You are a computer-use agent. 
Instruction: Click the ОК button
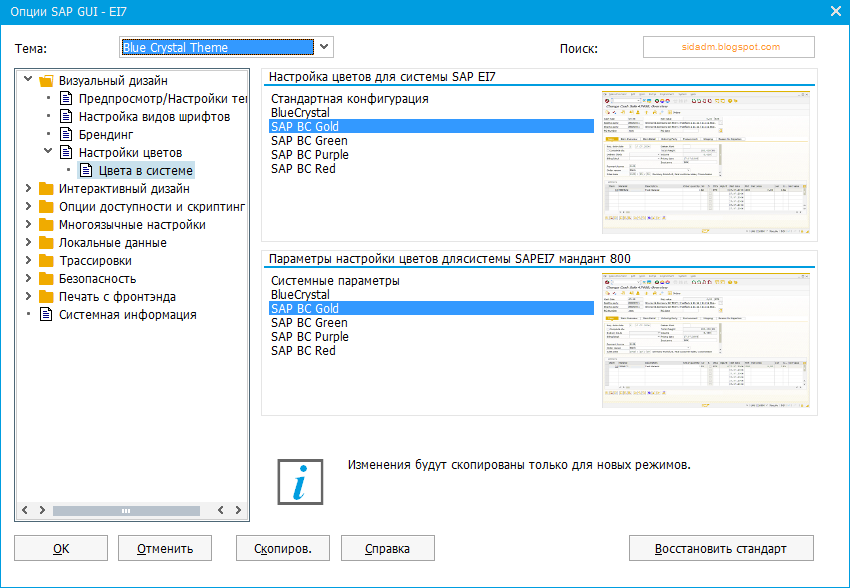61,548
